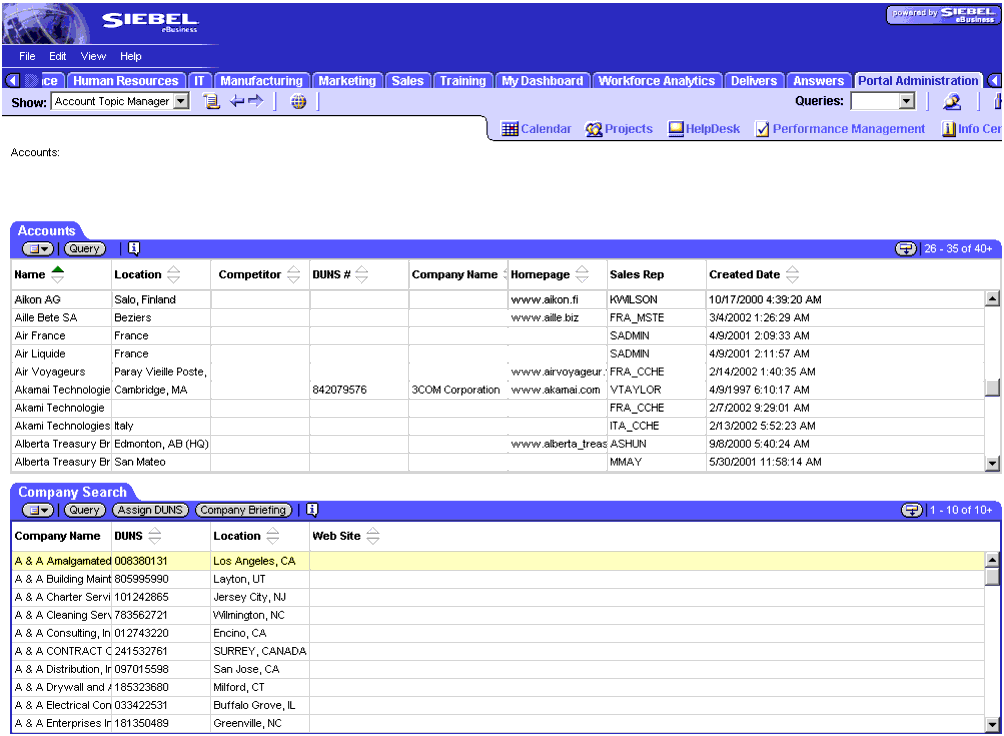This screenshot has height=736, width=1004.
Task: Click Company Briefing button
Action: tap(243, 510)
